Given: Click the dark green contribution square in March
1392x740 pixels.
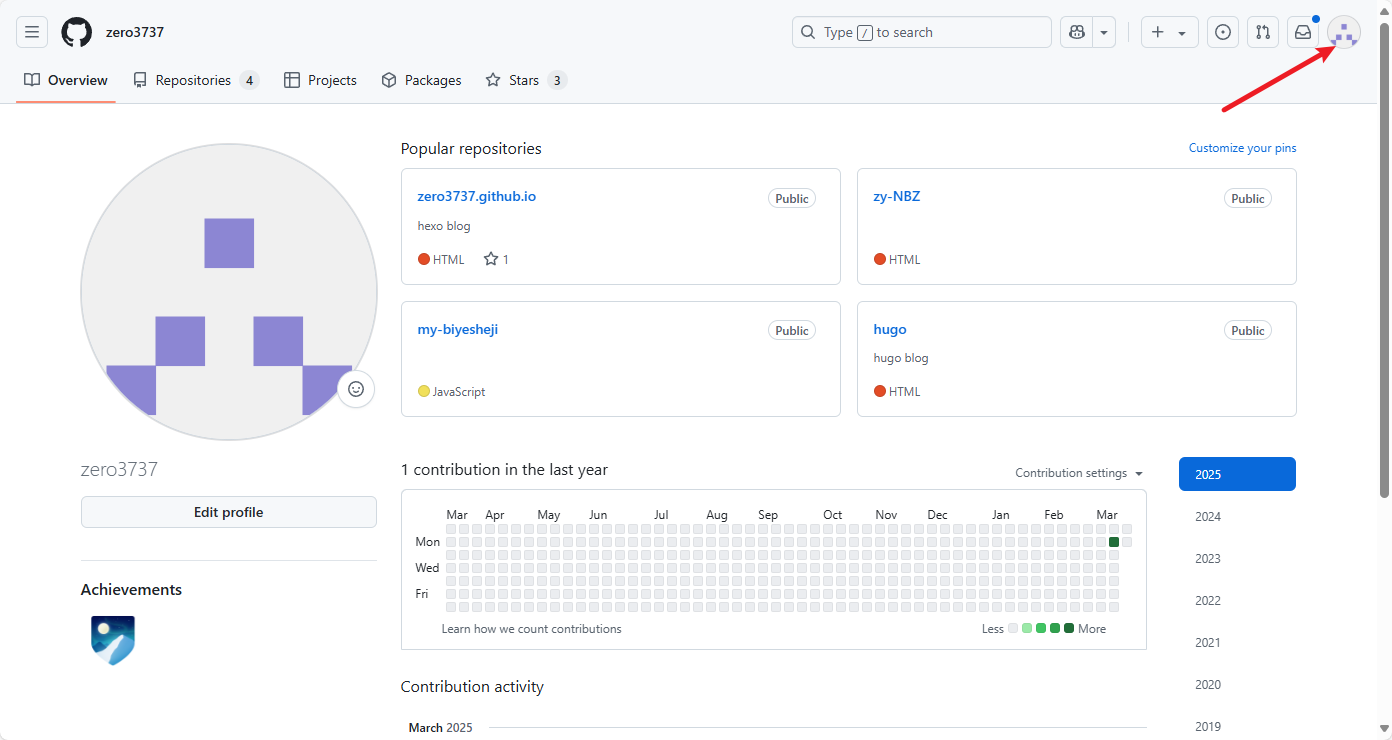Looking at the screenshot, I should click(x=1114, y=542).
